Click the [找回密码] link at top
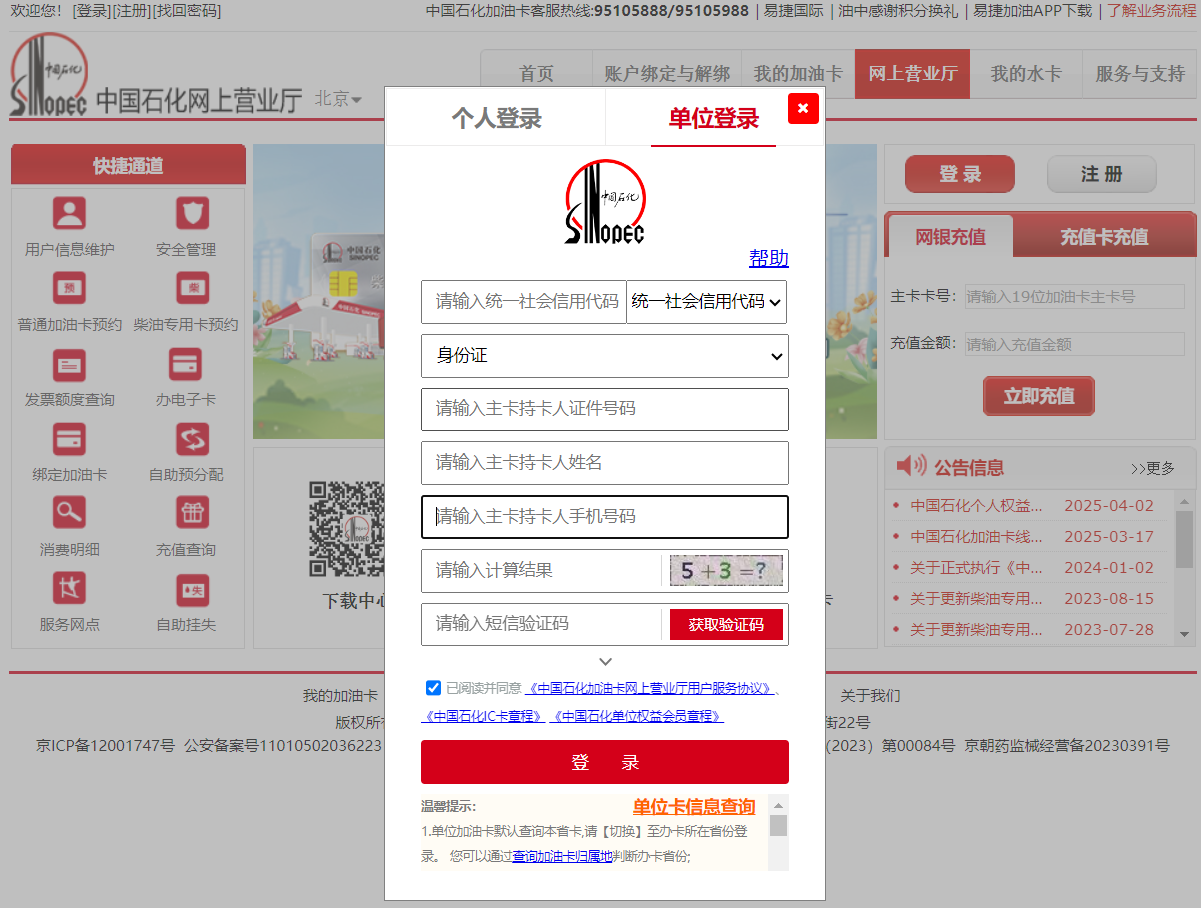 [x=186, y=11]
